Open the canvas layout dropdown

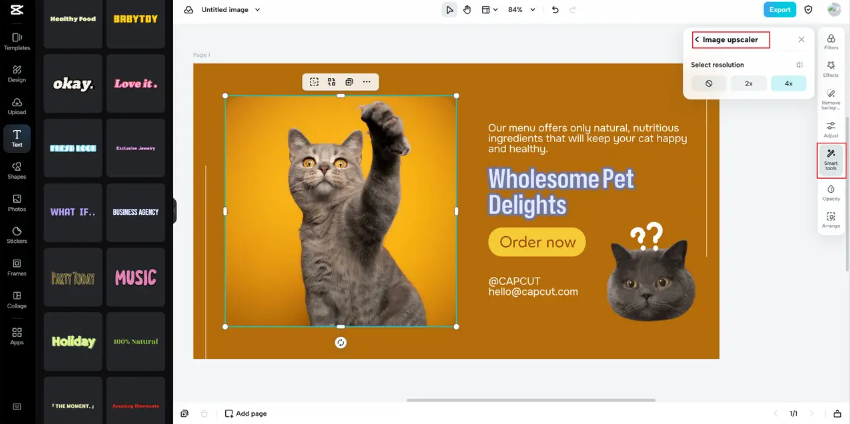[490, 10]
